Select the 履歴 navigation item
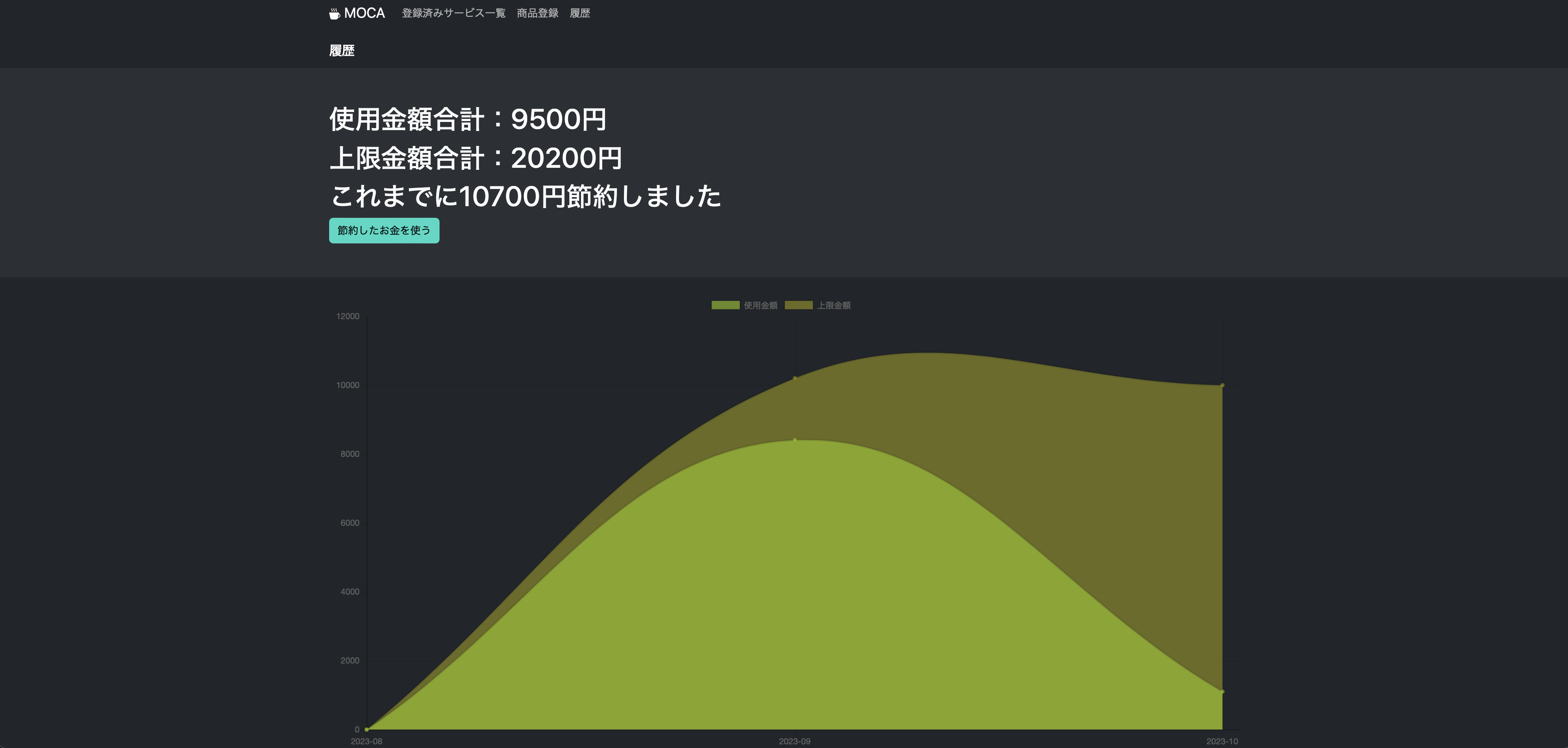 (579, 13)
